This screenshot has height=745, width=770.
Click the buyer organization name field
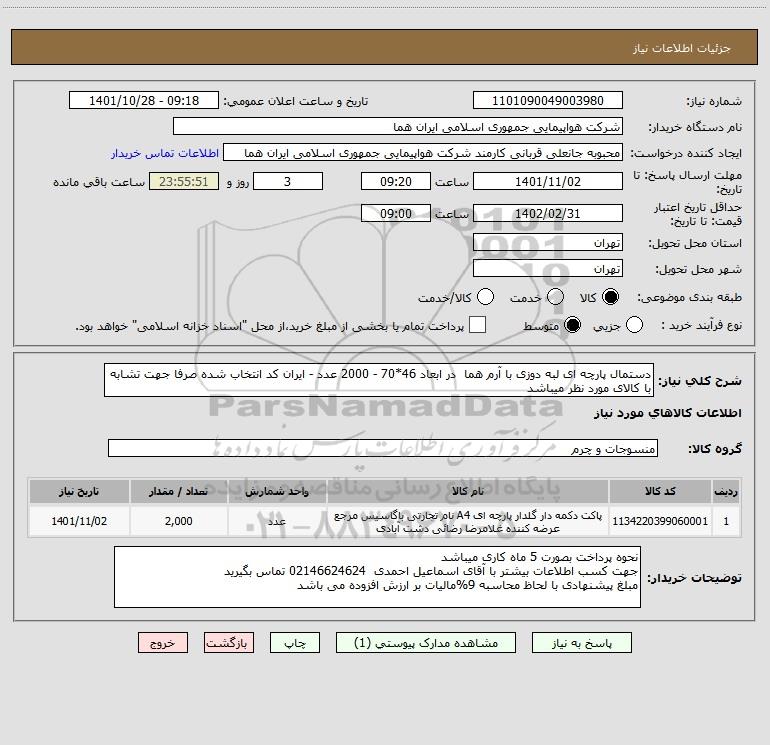pyautogui.click(x=398, y=127)
